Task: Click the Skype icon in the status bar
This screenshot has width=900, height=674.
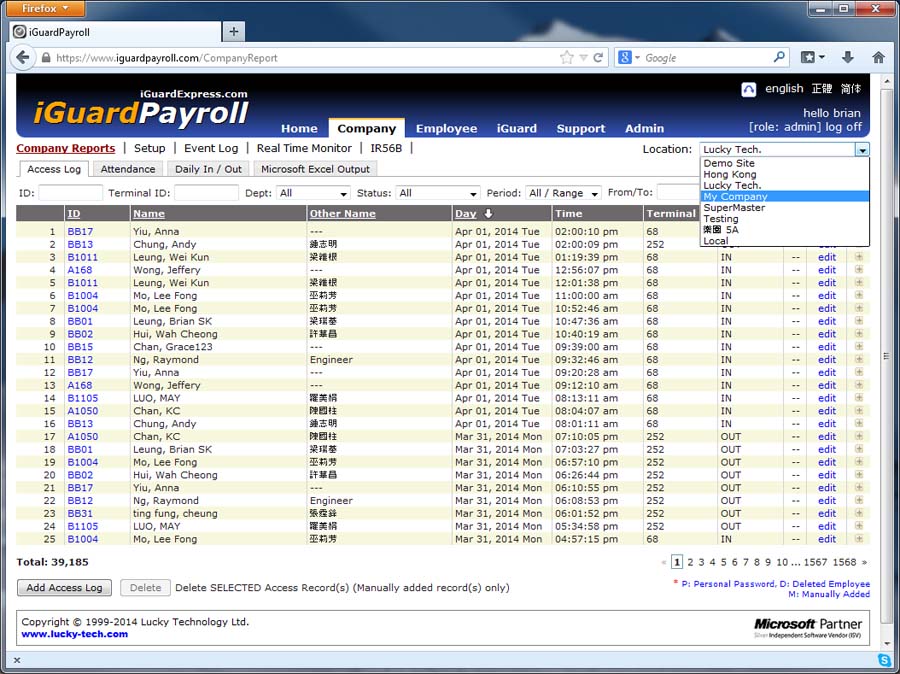Action: [885, 660]
